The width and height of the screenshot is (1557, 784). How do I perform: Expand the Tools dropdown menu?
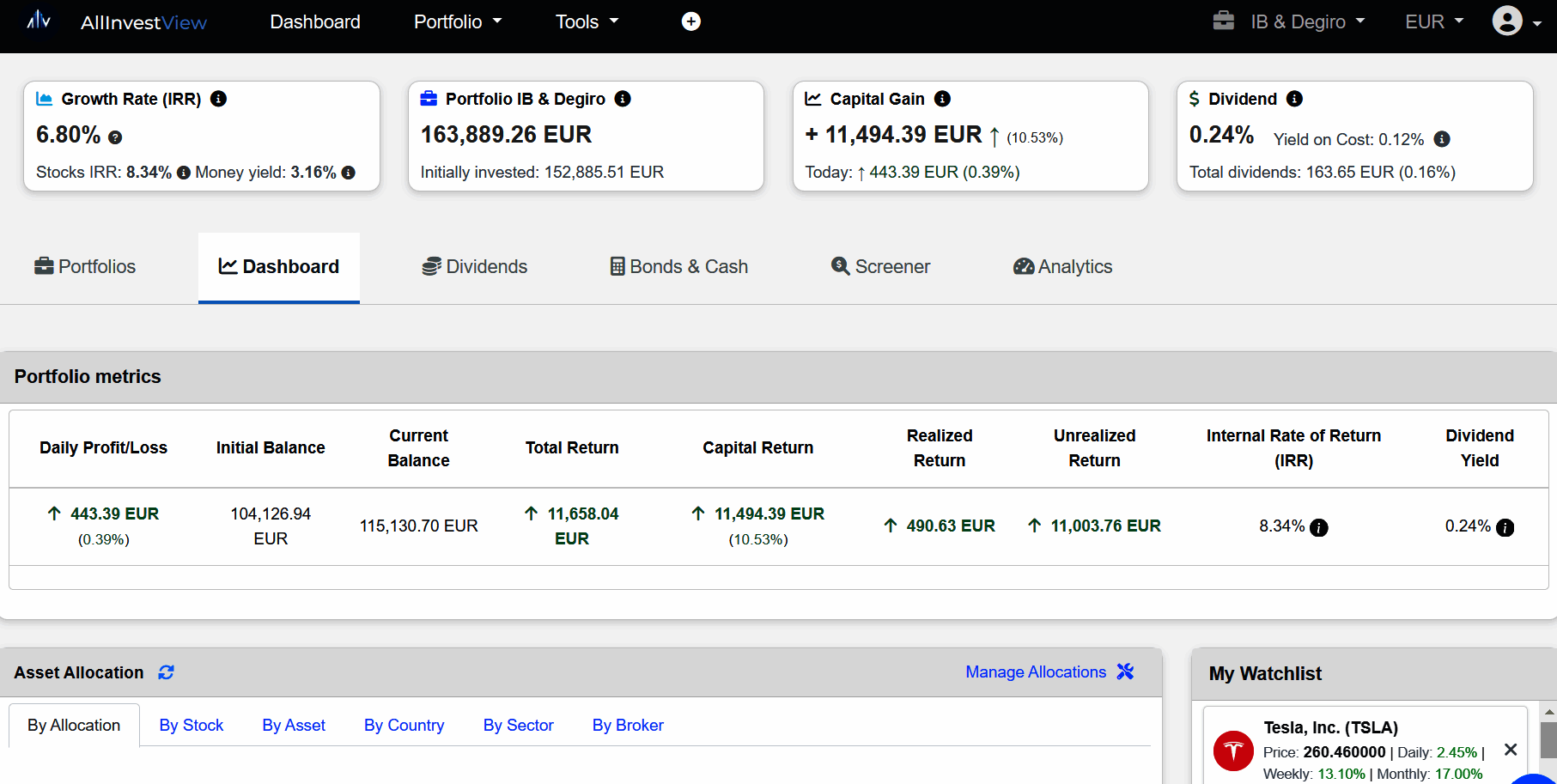coord(587,21)
